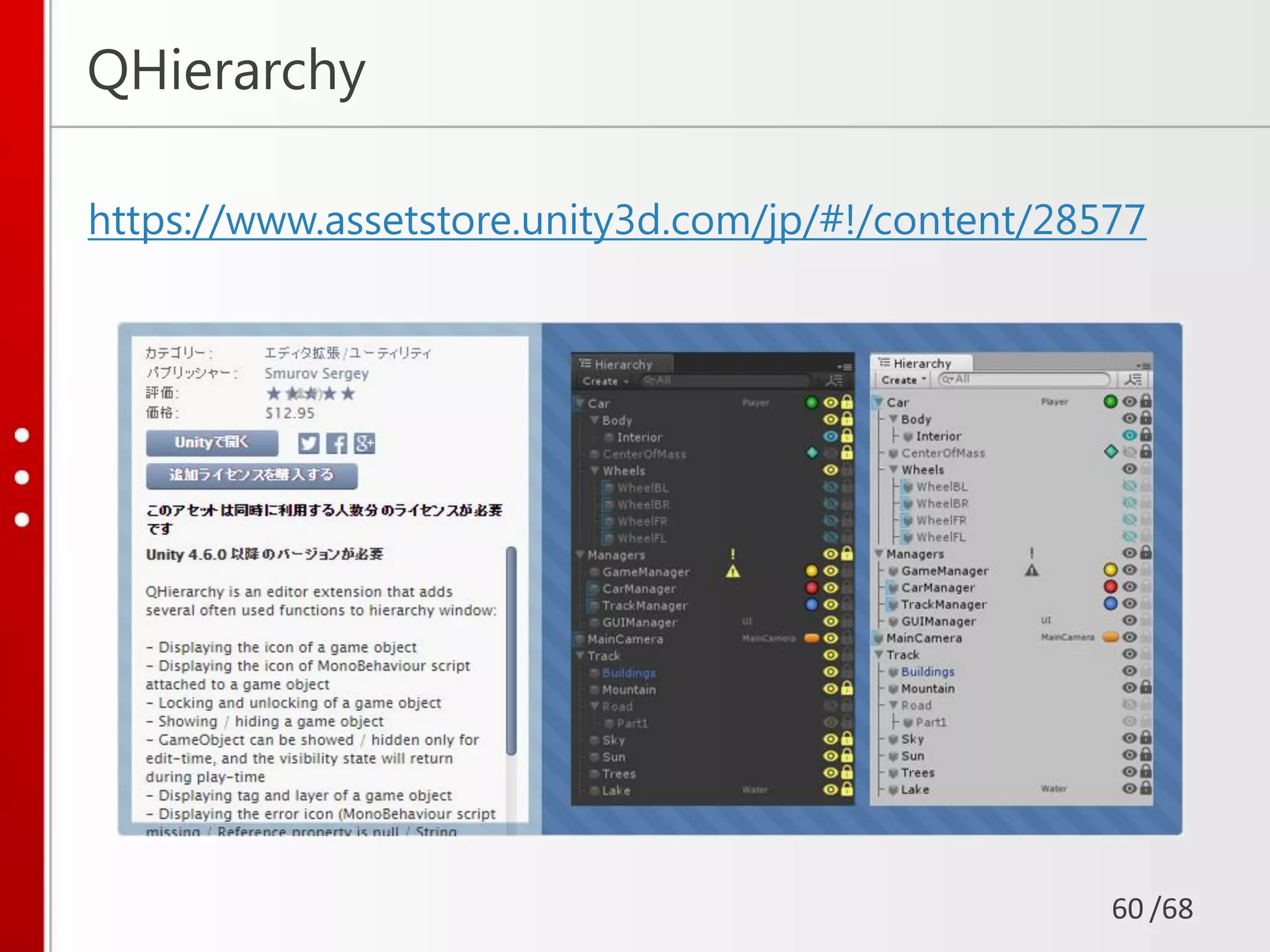The height and width of the screenshot is (952, 1270).
Task: Toggle Interior visibility eye in light panel
Action: click(x=1129, y=435)
